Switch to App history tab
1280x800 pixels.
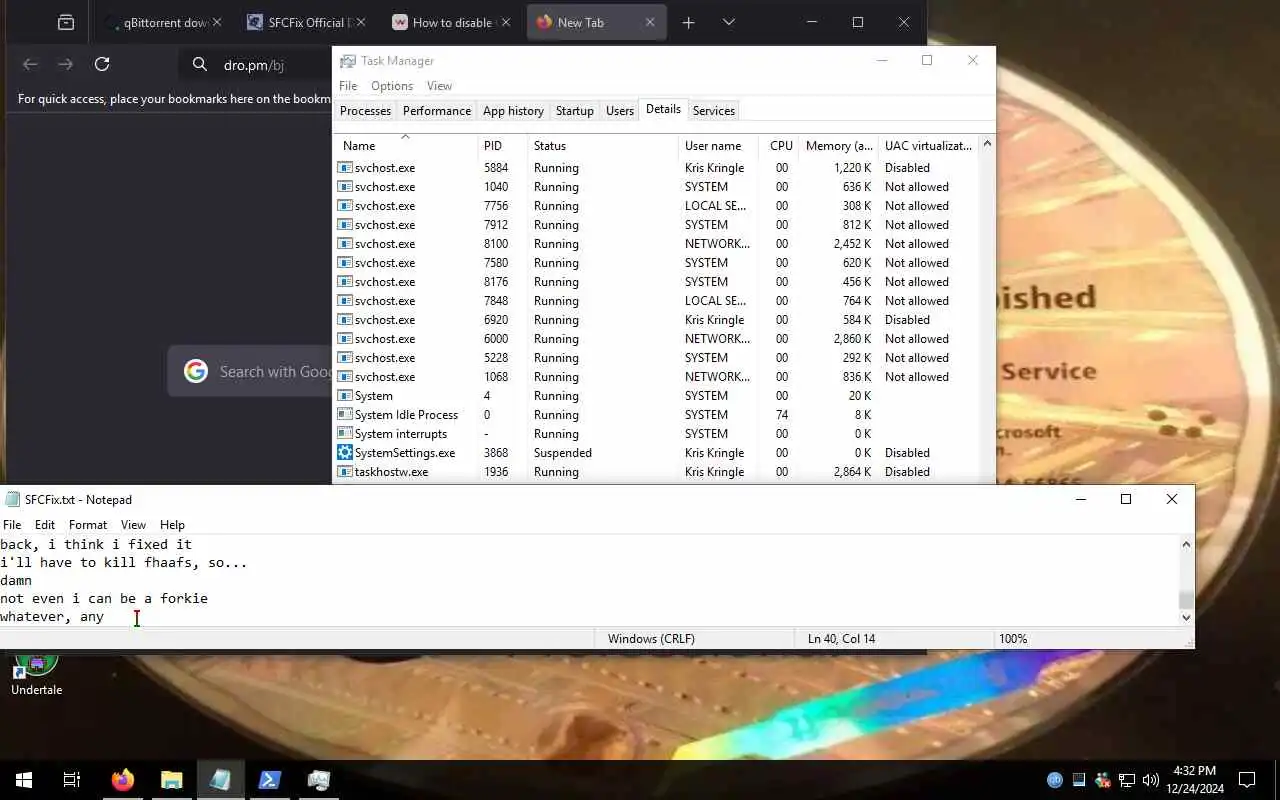click(x=513, y=111)
